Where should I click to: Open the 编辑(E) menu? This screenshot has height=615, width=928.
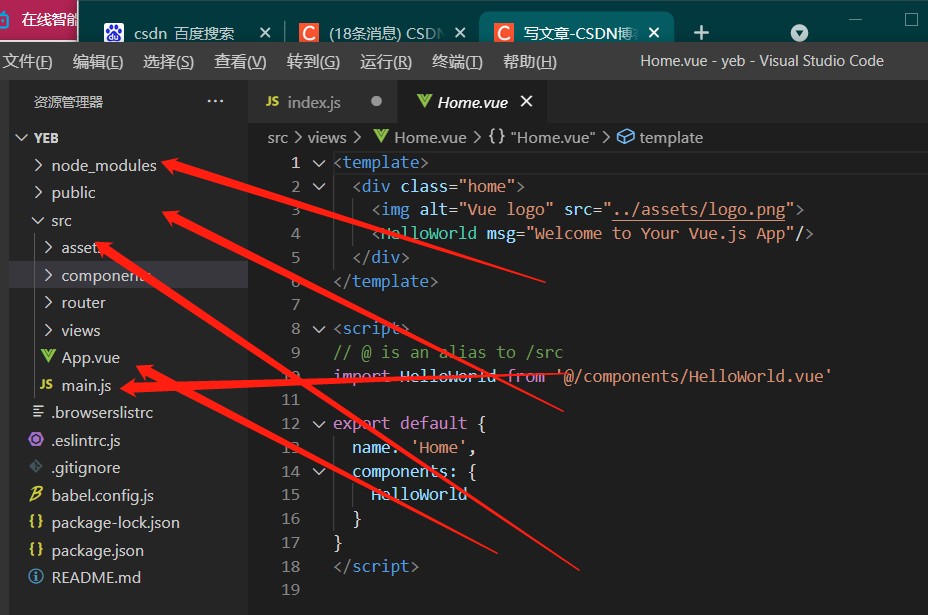(x=98, y=62)
